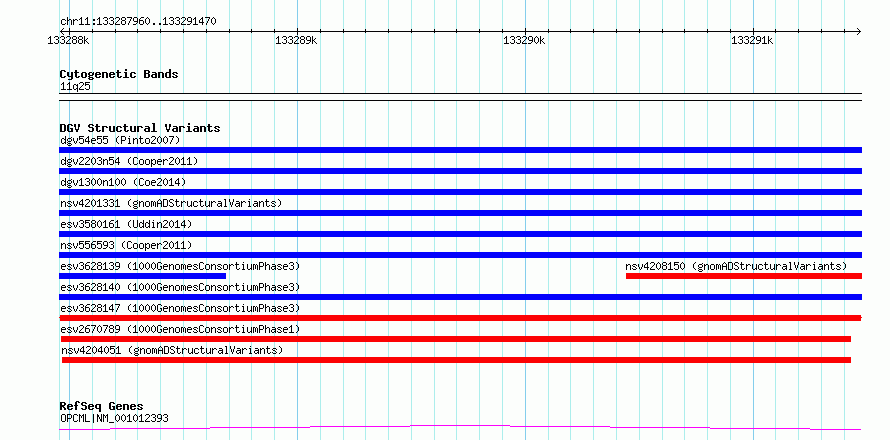Viewport: 890px width, 440px height.
Task: Click the short blue bar under esv3628139
Action: click(142, 276)
